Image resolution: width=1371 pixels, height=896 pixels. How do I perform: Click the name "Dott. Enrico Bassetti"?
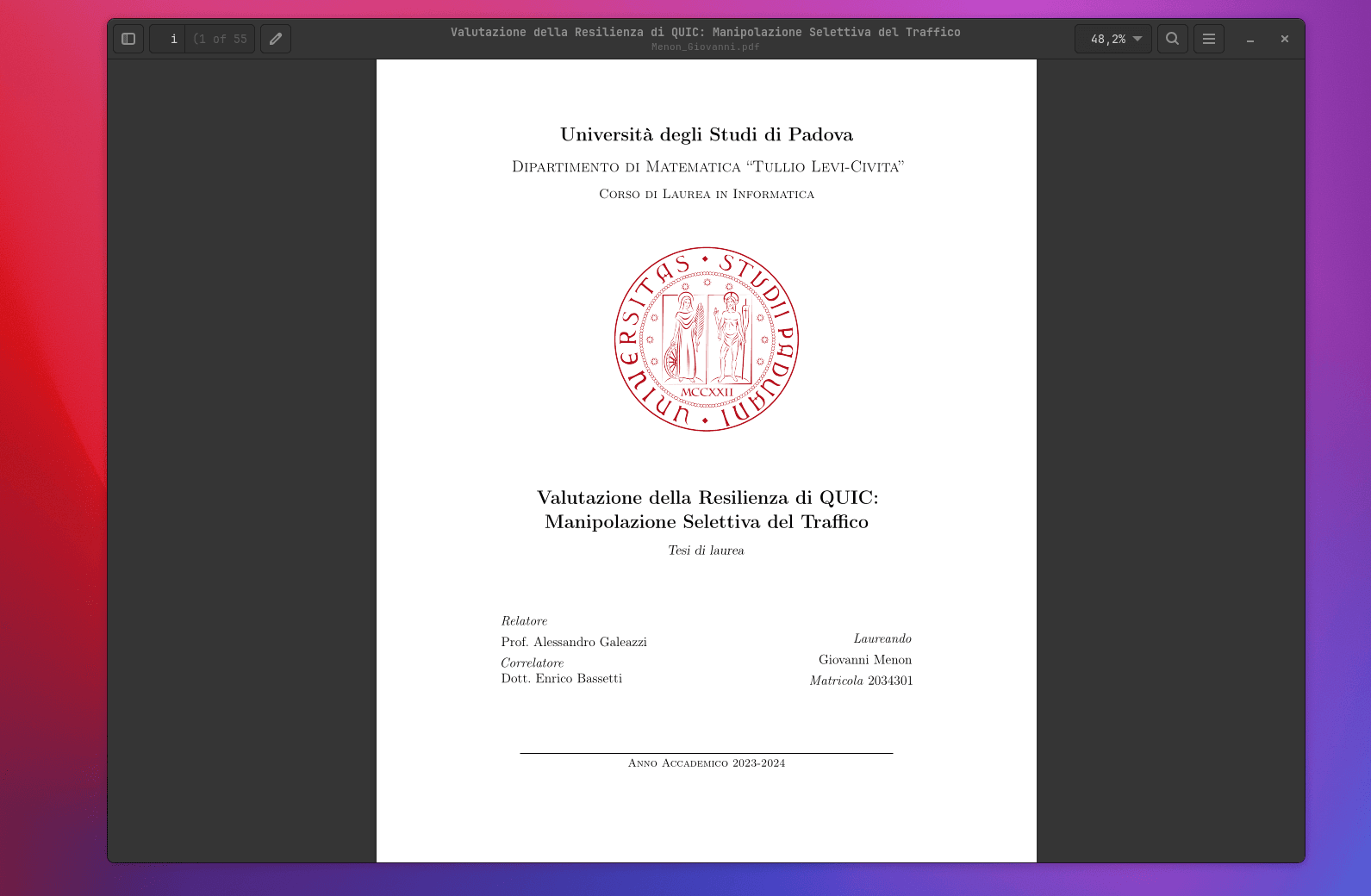562,679
